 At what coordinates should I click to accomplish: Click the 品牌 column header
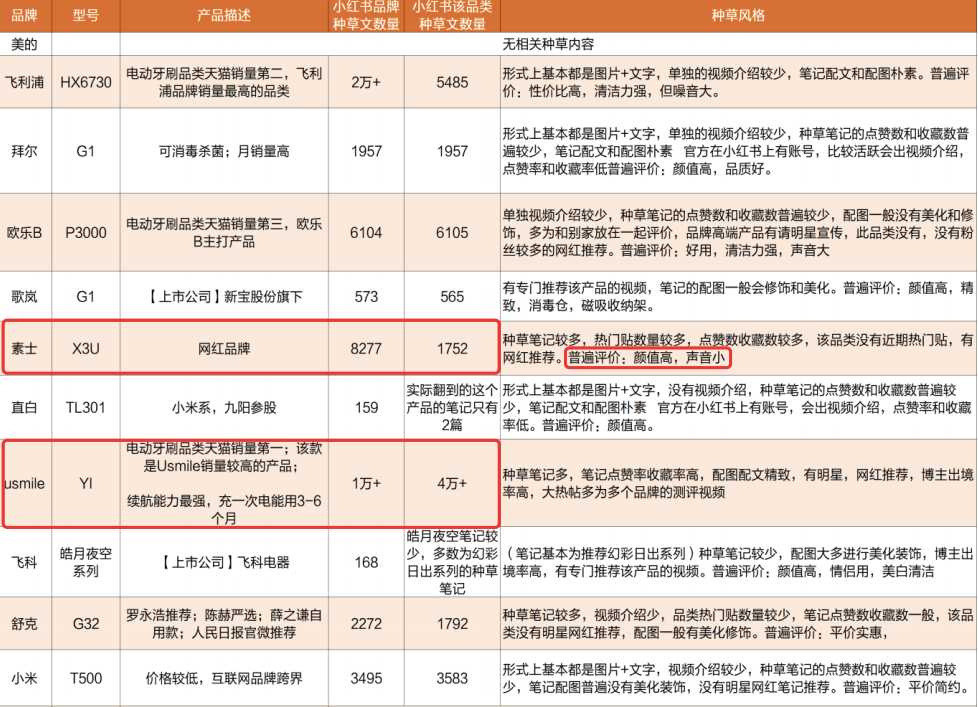coord(26,16)
